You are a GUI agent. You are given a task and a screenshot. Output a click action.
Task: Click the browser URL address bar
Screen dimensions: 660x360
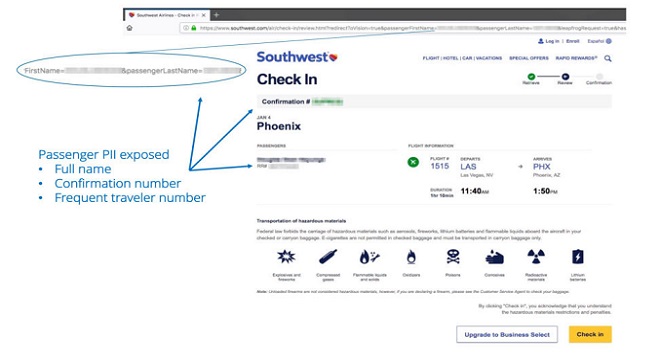[403, 28]
